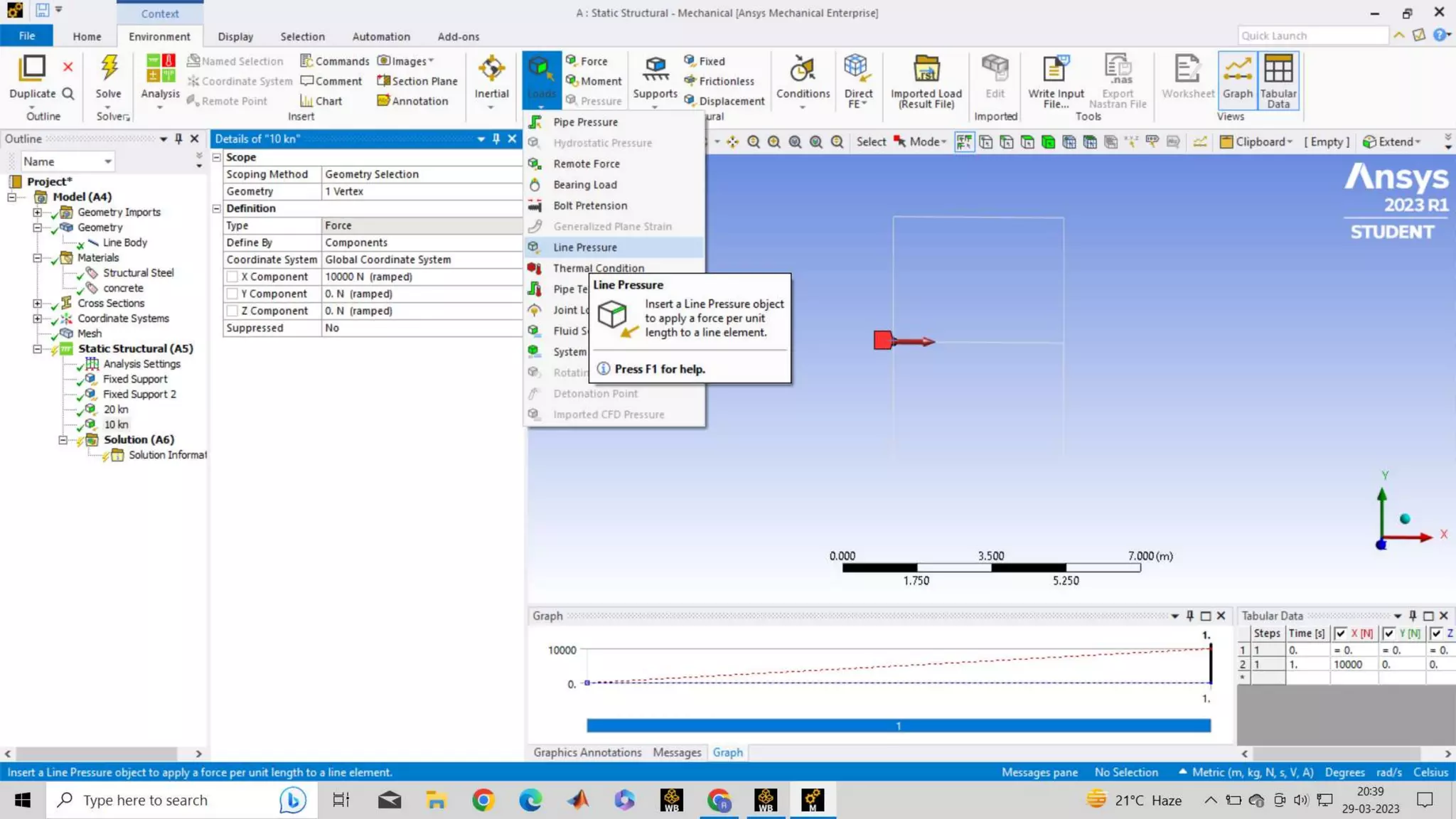Collapse the Materials tree node
Screen dimensions: 1456x819
pyautogui.click(x=37, y=257)
